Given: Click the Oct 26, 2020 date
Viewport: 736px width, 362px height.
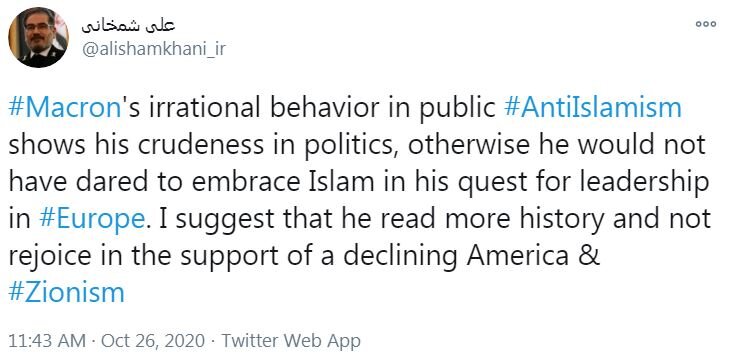Looking at the screenshot, I should coord(153,340).
